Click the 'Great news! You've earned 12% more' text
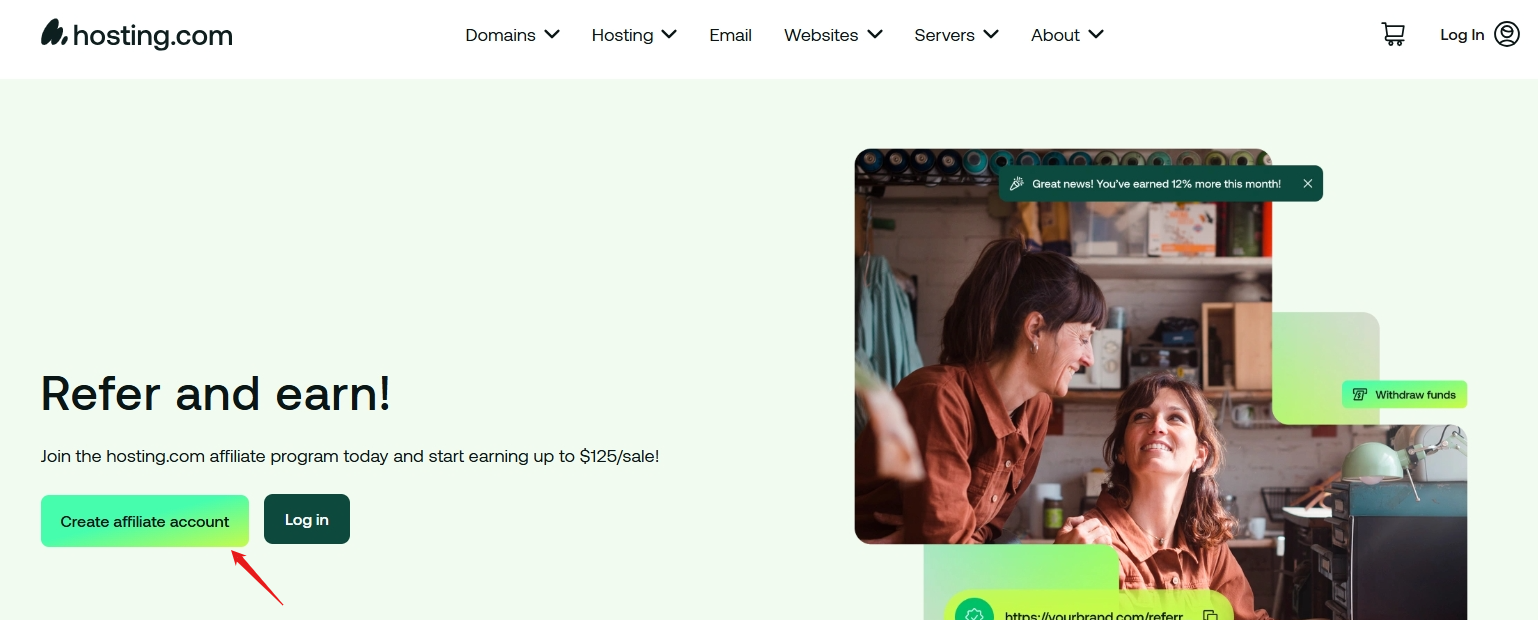This screenshot has width=1538, height=620. 1156,184
